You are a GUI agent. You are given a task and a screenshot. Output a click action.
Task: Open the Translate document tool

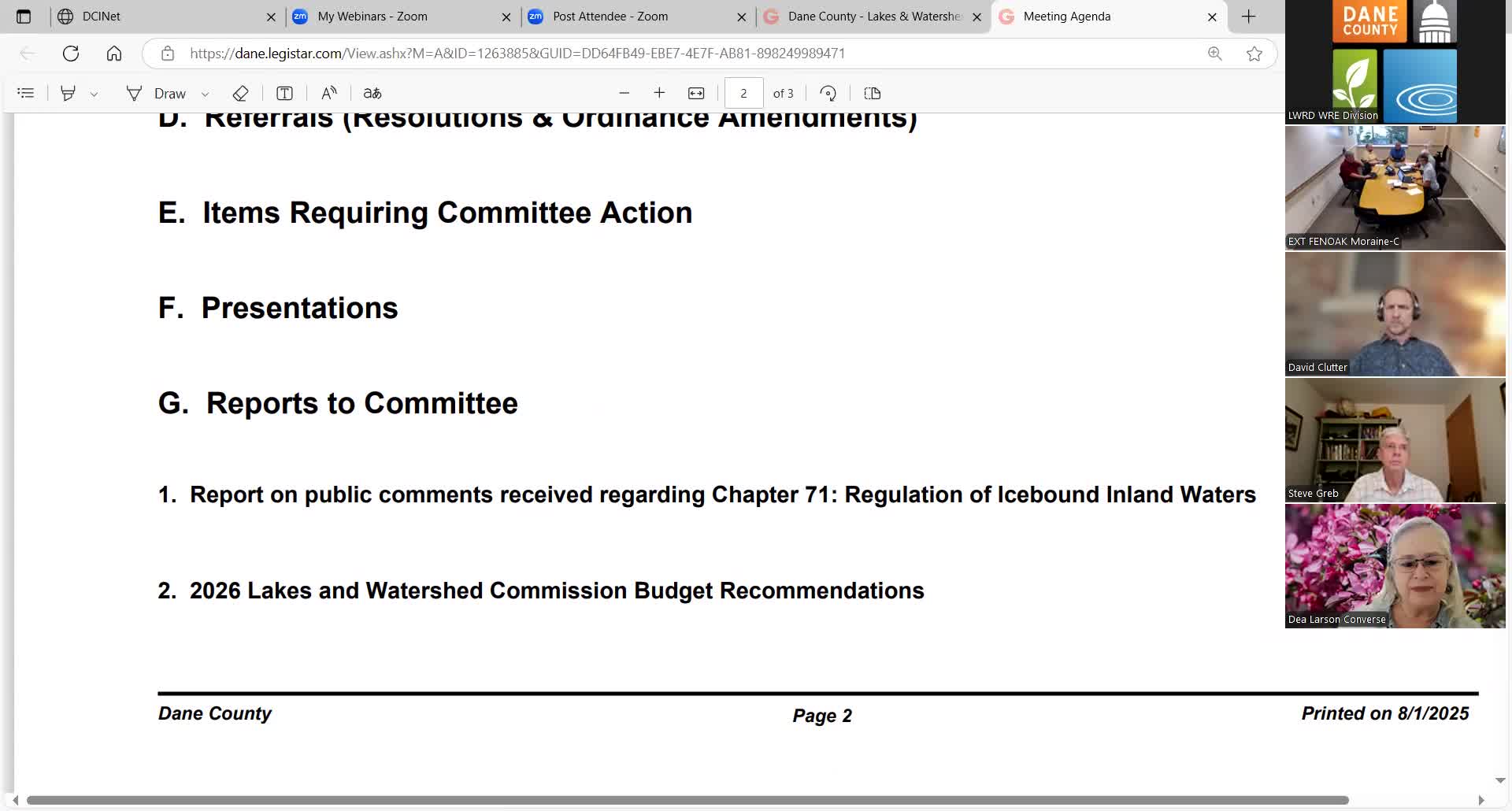pos(372,93)
